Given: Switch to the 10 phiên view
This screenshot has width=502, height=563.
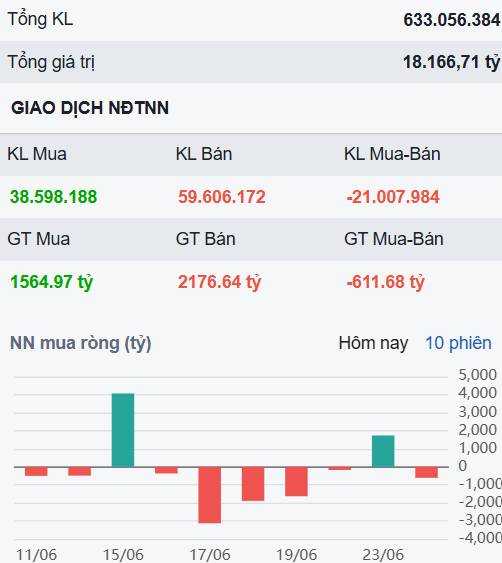Looking at the screenshot, I should [458, 343].
